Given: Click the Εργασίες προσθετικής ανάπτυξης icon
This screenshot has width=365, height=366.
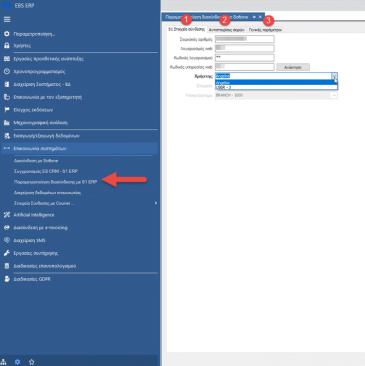Looking at the screenshot, I should (x=7, y=59).
